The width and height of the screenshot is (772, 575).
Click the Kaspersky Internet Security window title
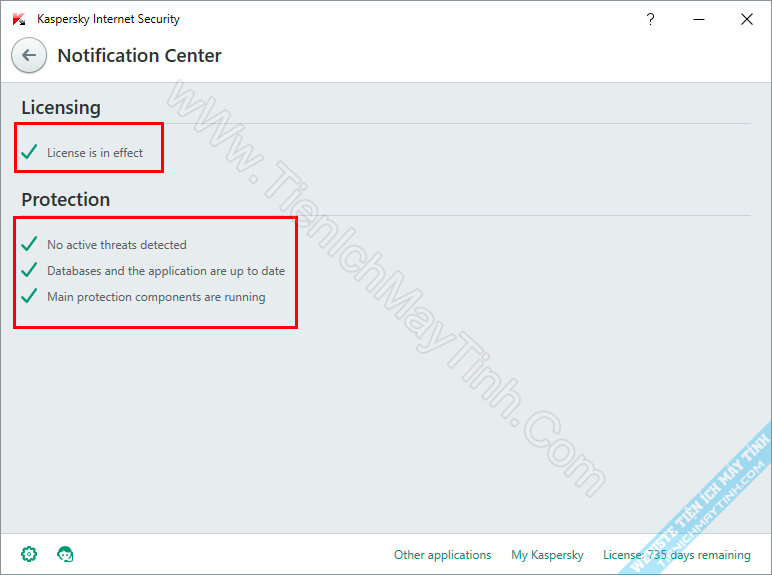point(108,19)
